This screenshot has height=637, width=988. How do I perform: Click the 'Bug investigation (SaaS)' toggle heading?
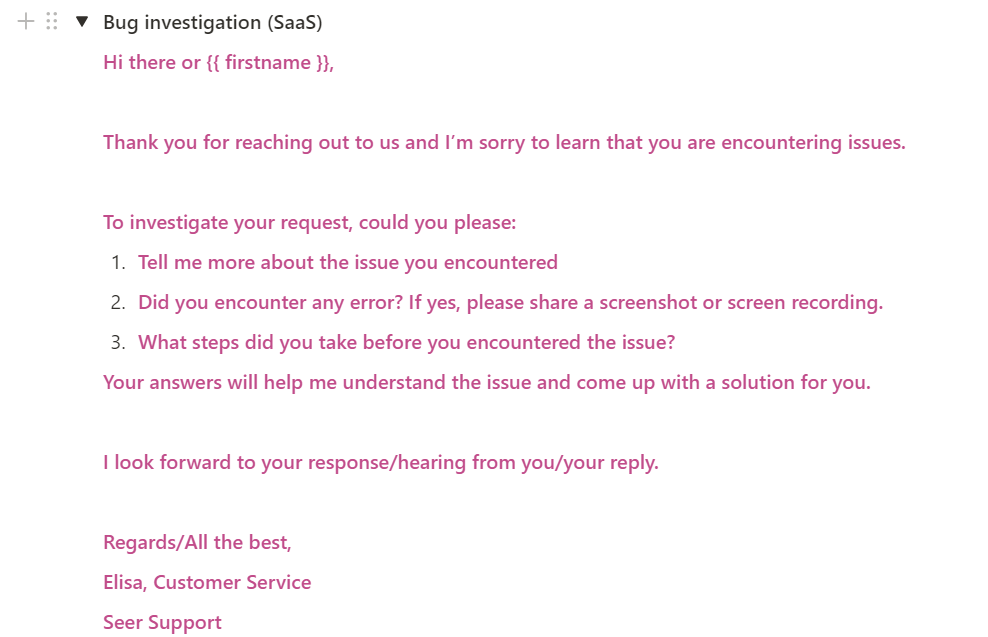(x=212, y=23)
